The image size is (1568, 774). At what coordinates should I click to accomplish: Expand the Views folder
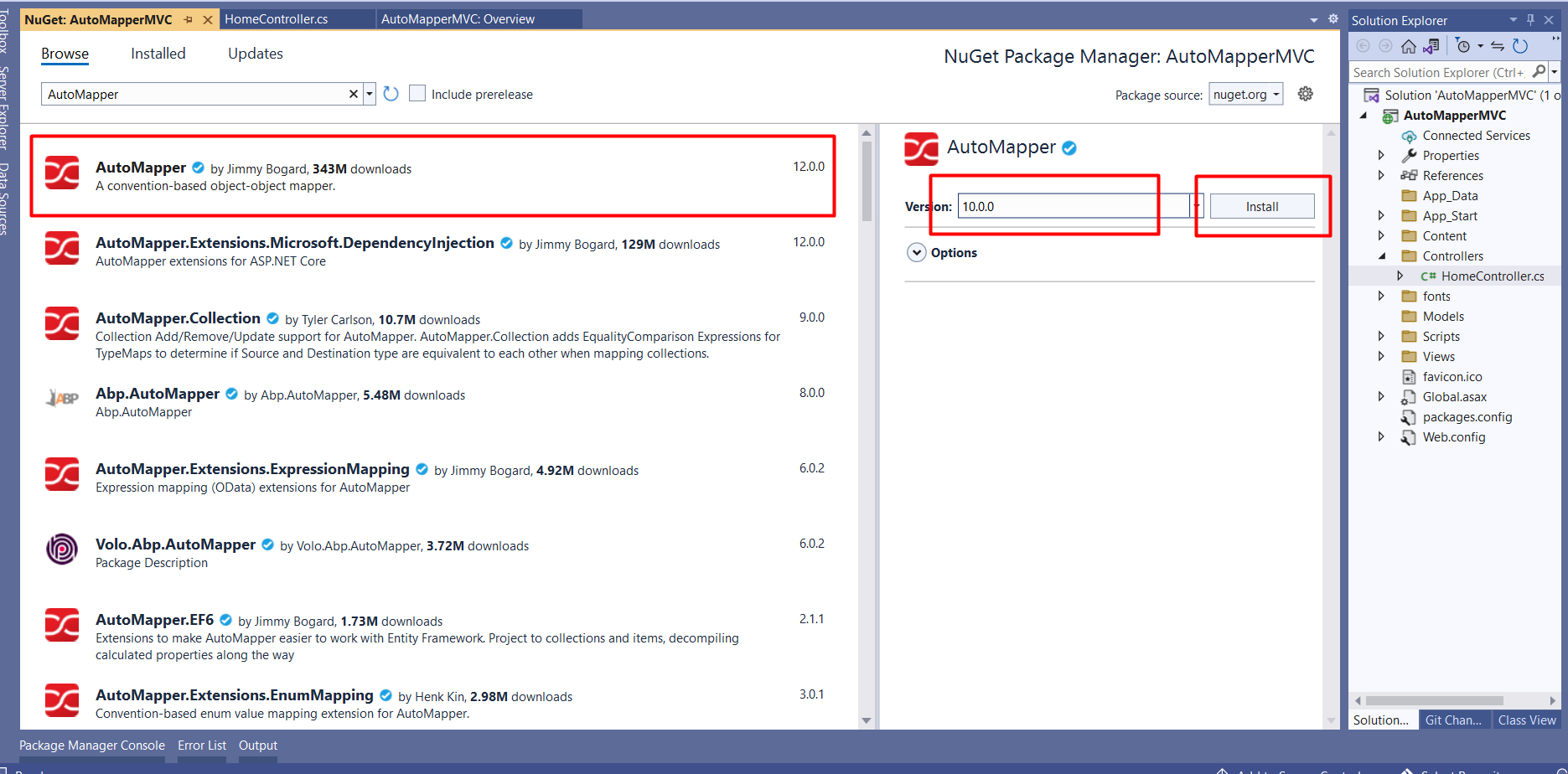pyautogui.click(x=1381, y=356)
